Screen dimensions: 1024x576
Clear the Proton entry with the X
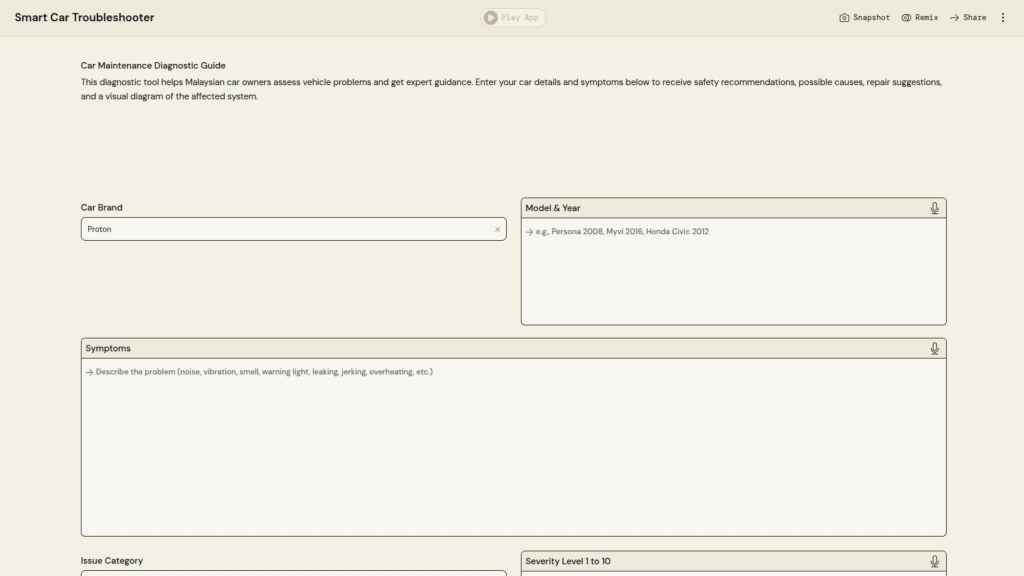click(497, 229)
